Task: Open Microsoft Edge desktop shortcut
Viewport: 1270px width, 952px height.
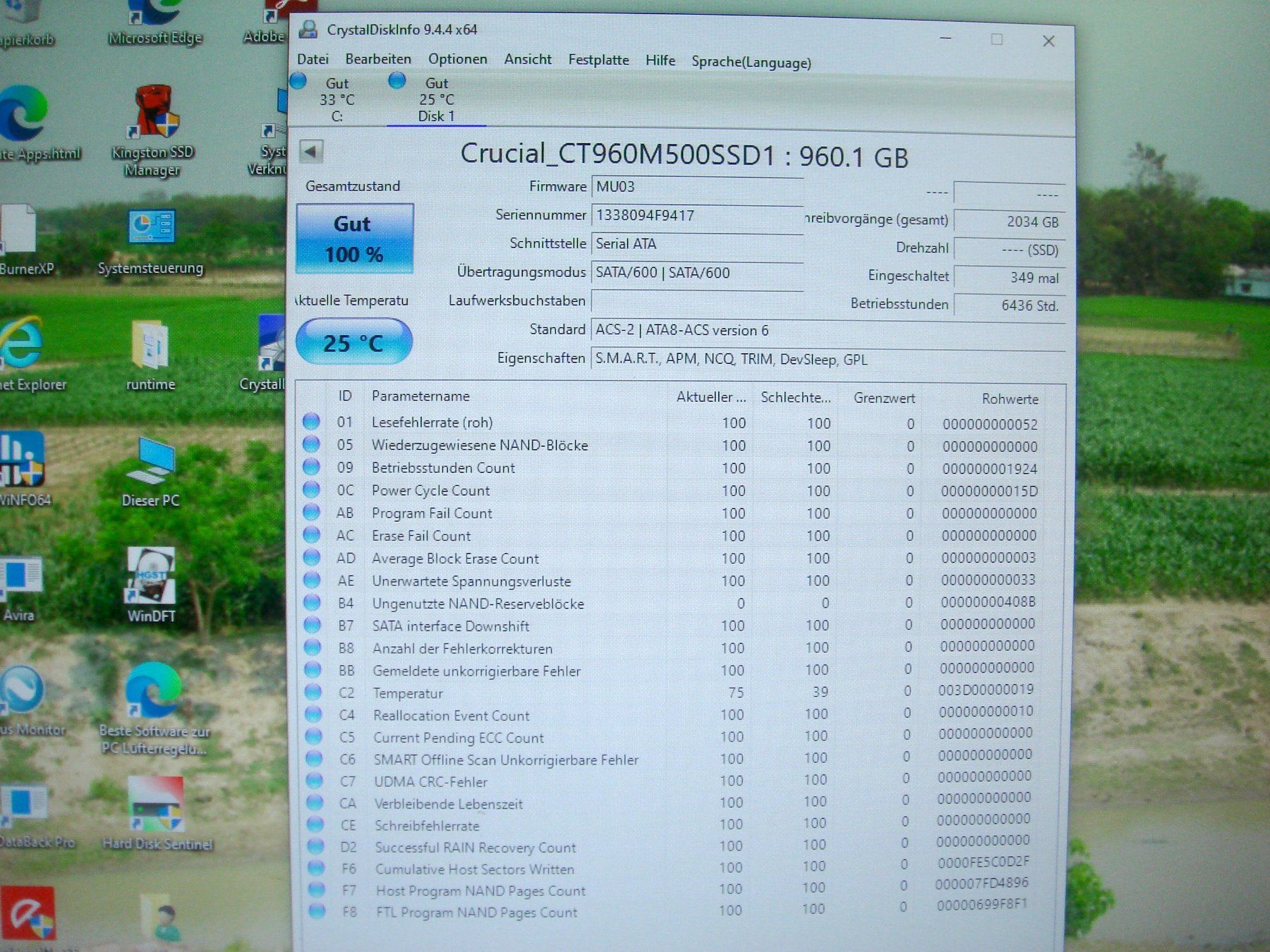Action: point(155,23)
